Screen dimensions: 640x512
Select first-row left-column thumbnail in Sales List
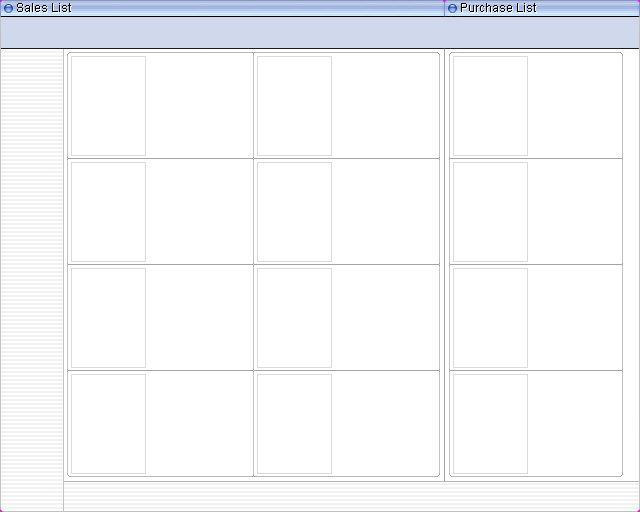(108, 106)
